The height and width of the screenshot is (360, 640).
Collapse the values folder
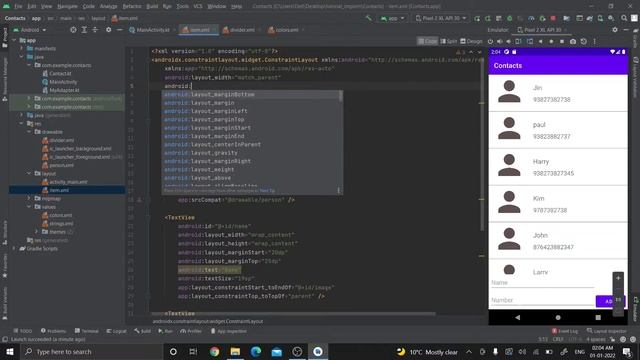tap(29, 207)
